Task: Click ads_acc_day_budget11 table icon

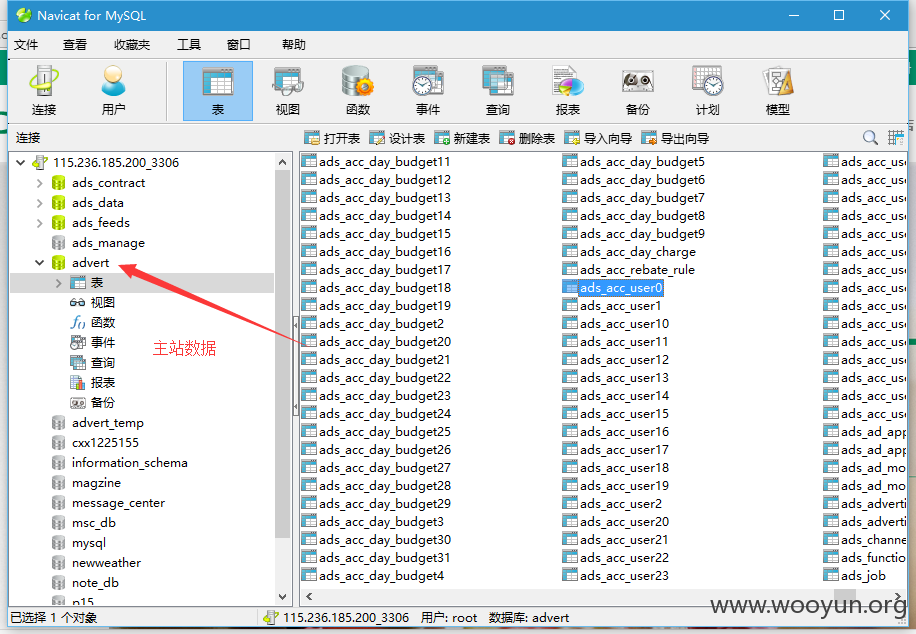Action: [309, 161]
